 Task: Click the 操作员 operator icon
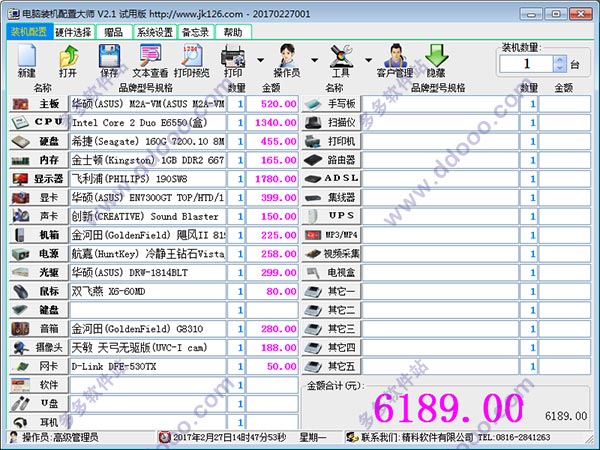click(287, 60)
